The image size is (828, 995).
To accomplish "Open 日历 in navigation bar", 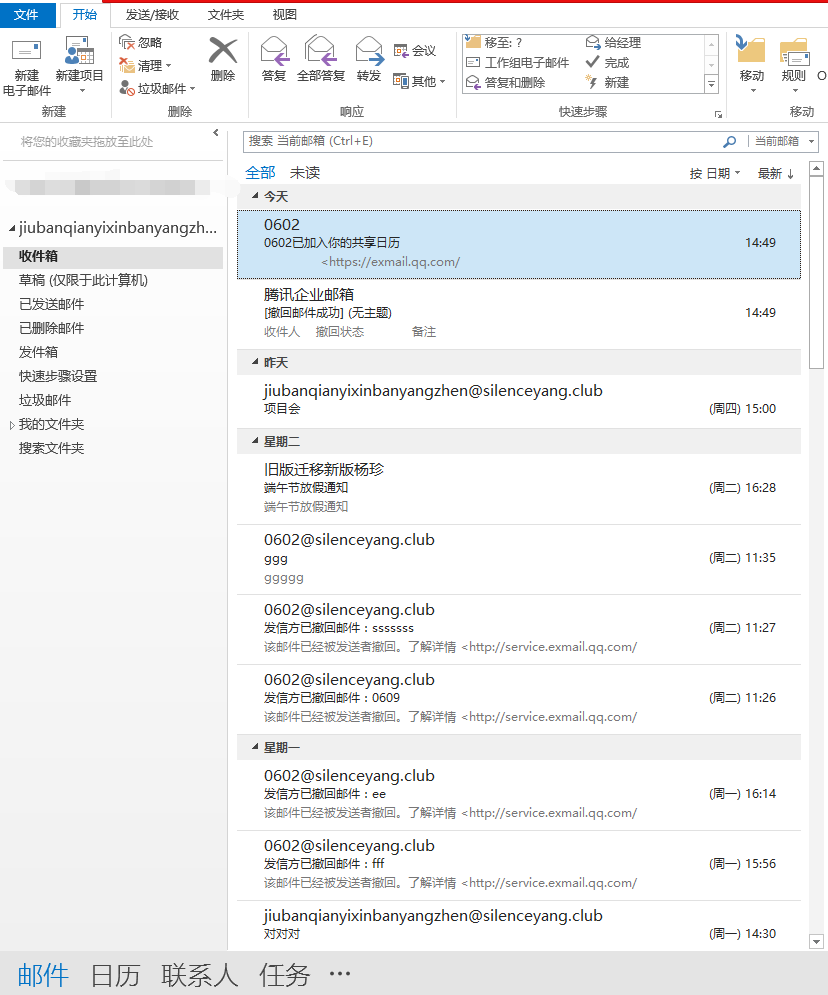I will click(115, 975).
